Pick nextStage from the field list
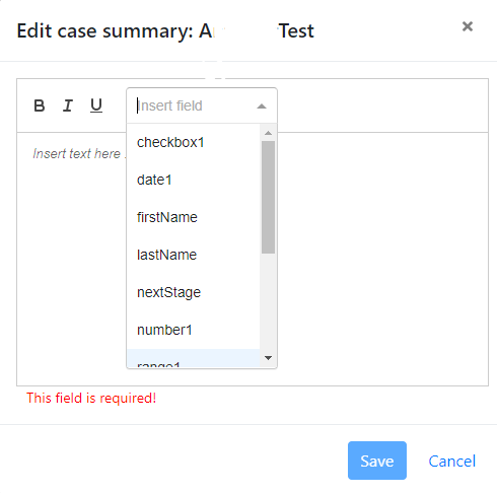Screen dimensions: 497x493 tap(193, 292)
